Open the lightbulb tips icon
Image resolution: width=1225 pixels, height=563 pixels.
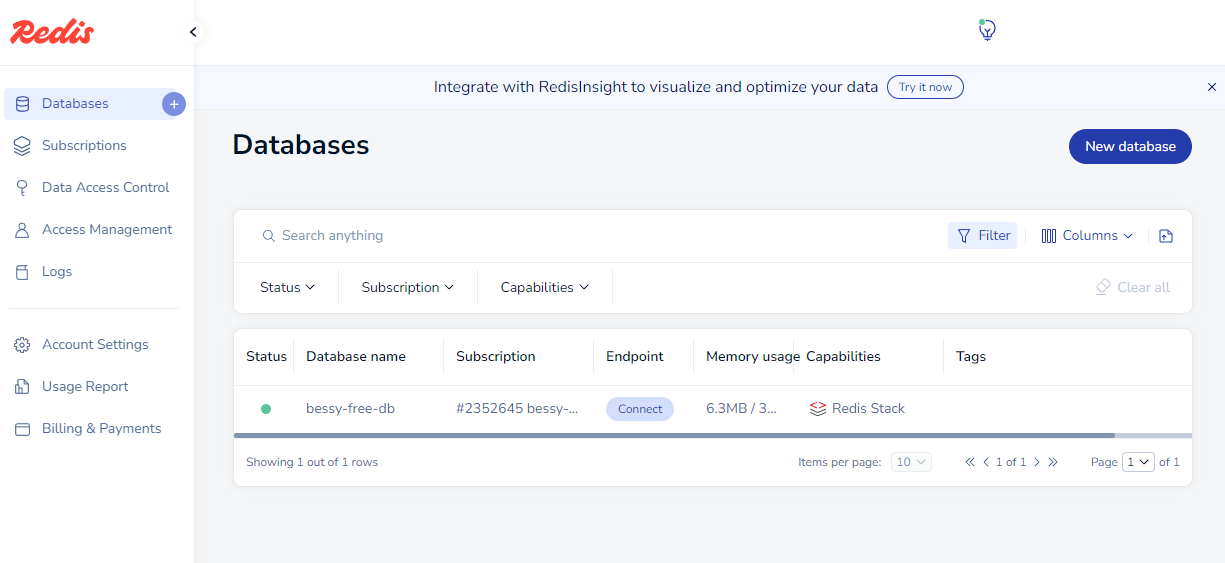[987, 30]
